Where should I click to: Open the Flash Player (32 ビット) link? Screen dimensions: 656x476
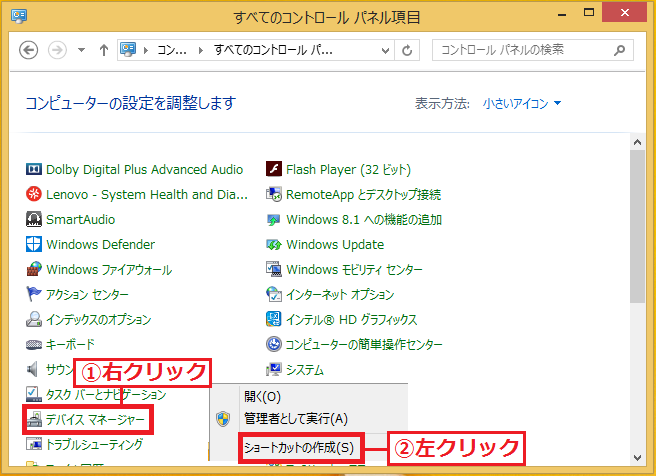click(x=348, y=169)
